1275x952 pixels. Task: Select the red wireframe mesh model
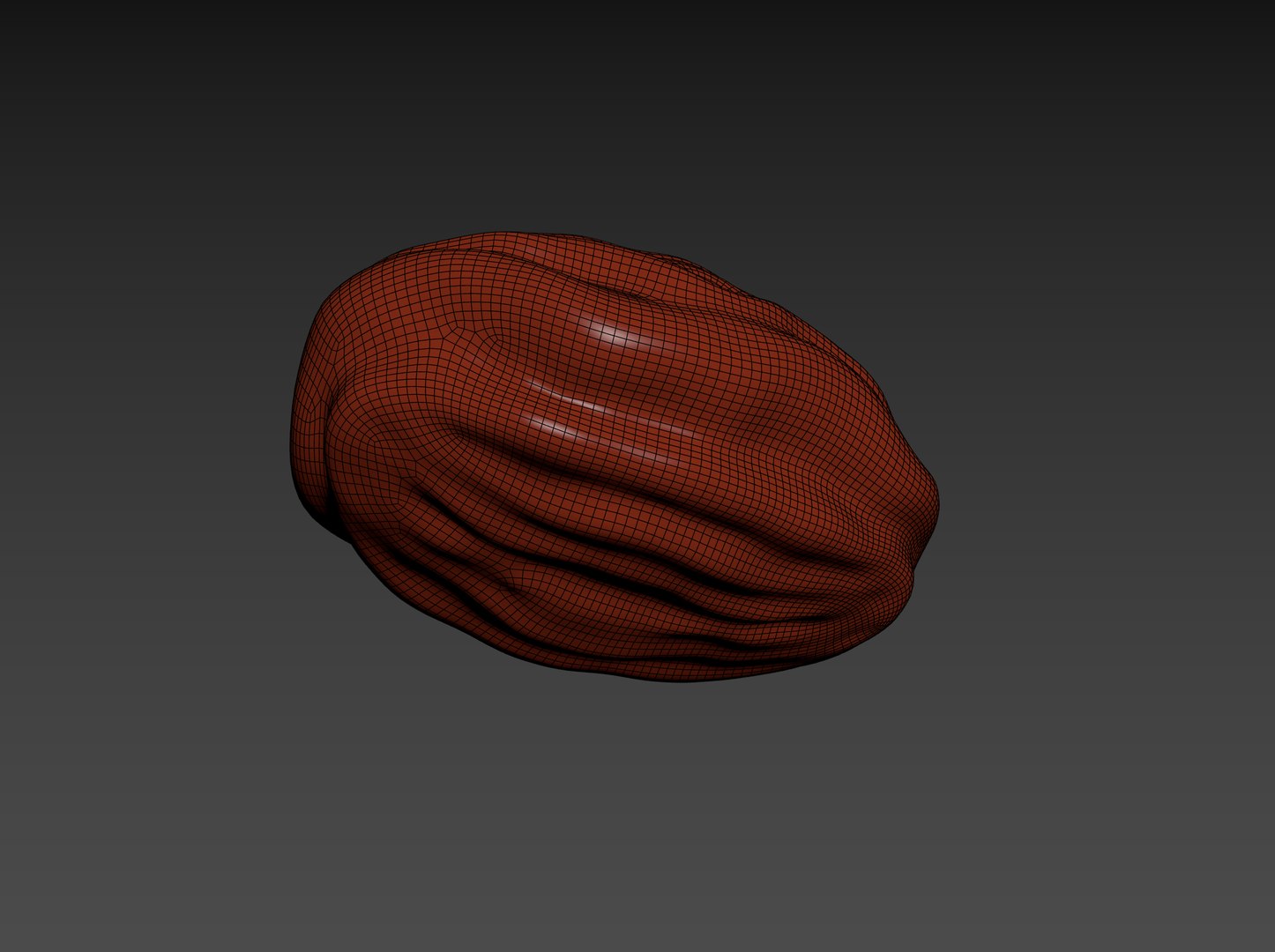click(x=616, y=458)
